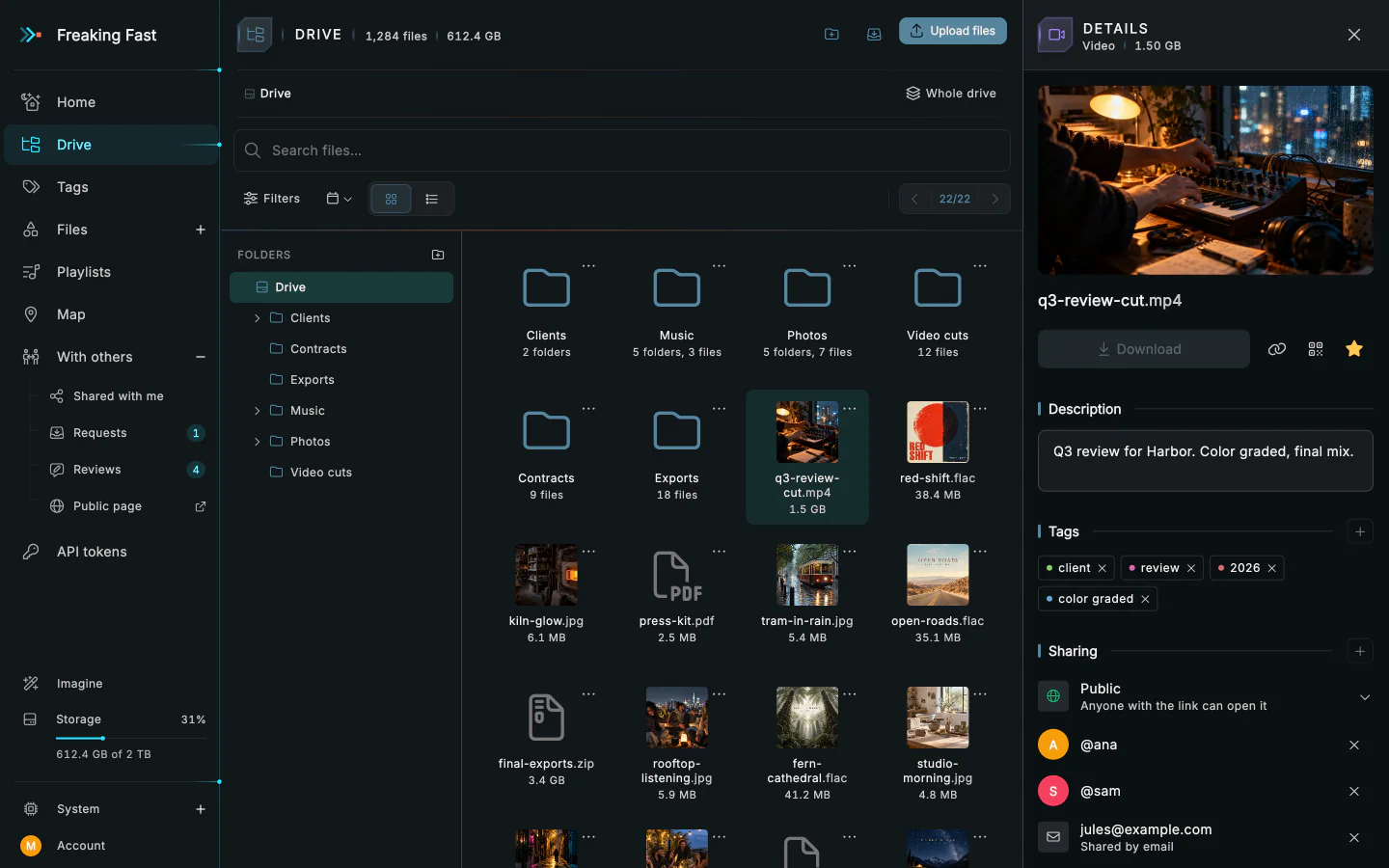The image size is (1389, 868).
Task: Select Exports folder in tree
Action: (341, 380)
